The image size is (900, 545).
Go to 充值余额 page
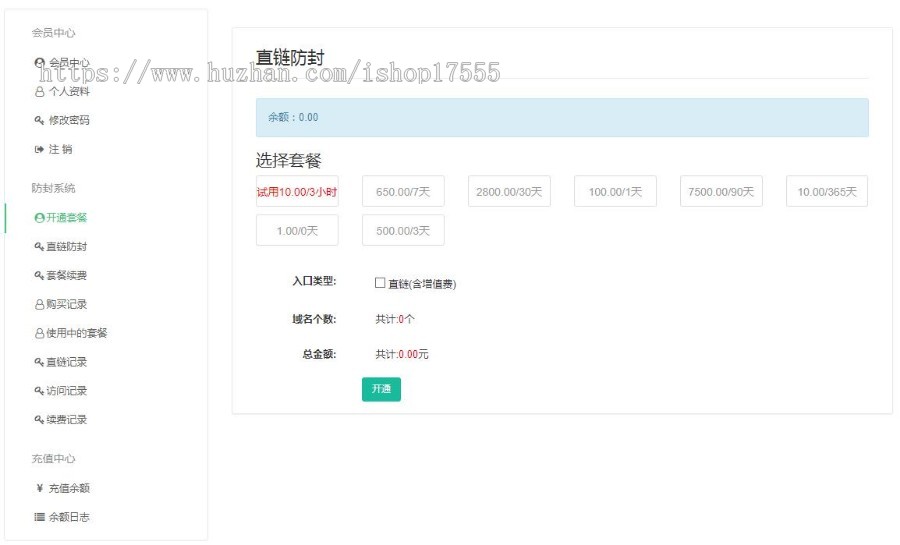[69, 488]
